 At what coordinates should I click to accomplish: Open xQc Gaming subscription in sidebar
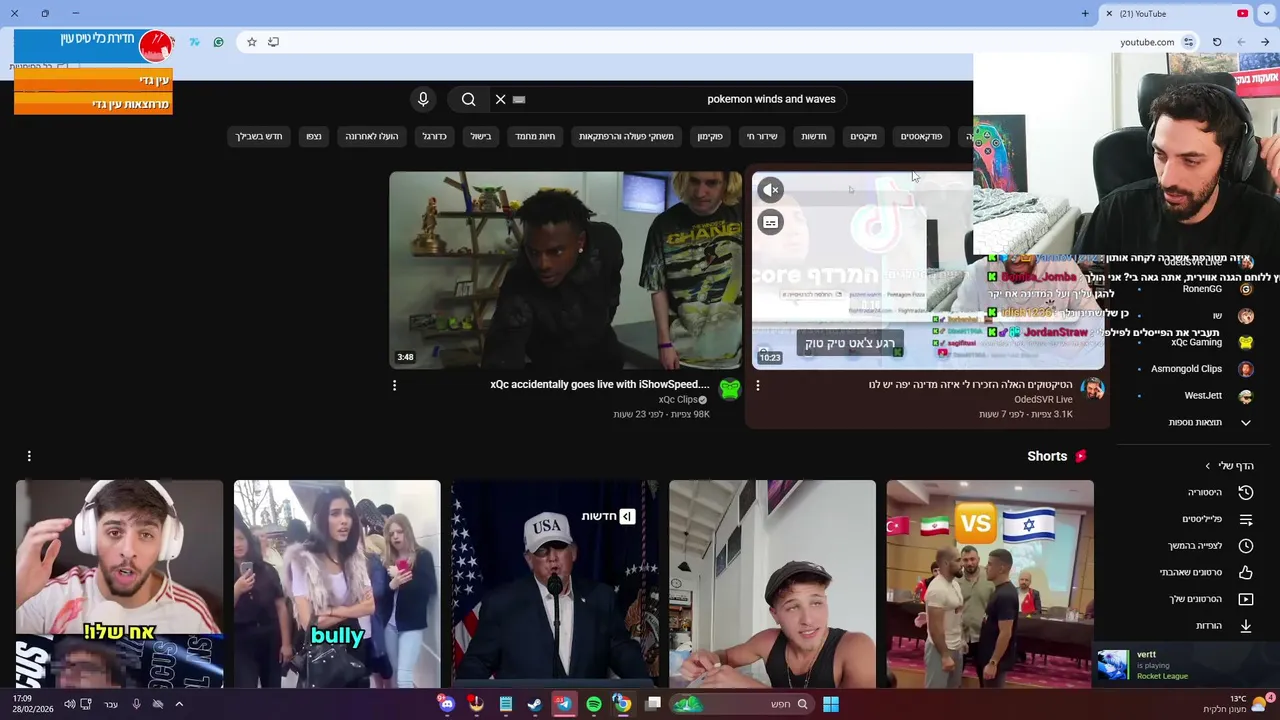[x=1195, y=342]
